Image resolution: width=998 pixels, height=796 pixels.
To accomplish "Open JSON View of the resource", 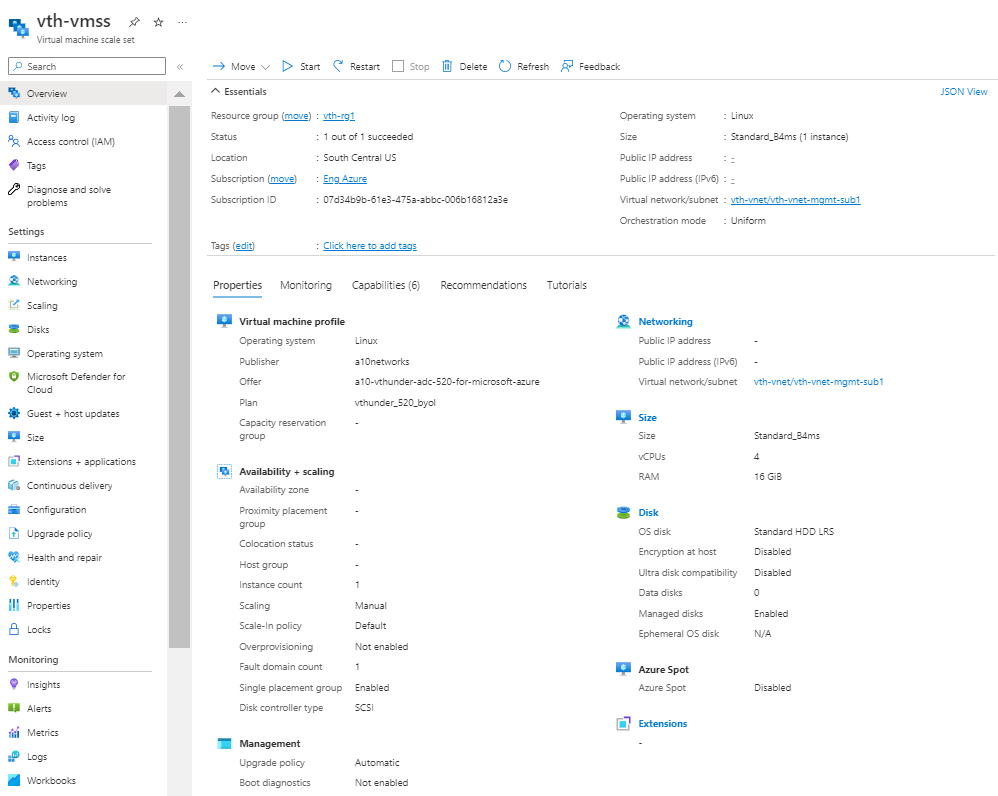I will click(x=963, y=91).
